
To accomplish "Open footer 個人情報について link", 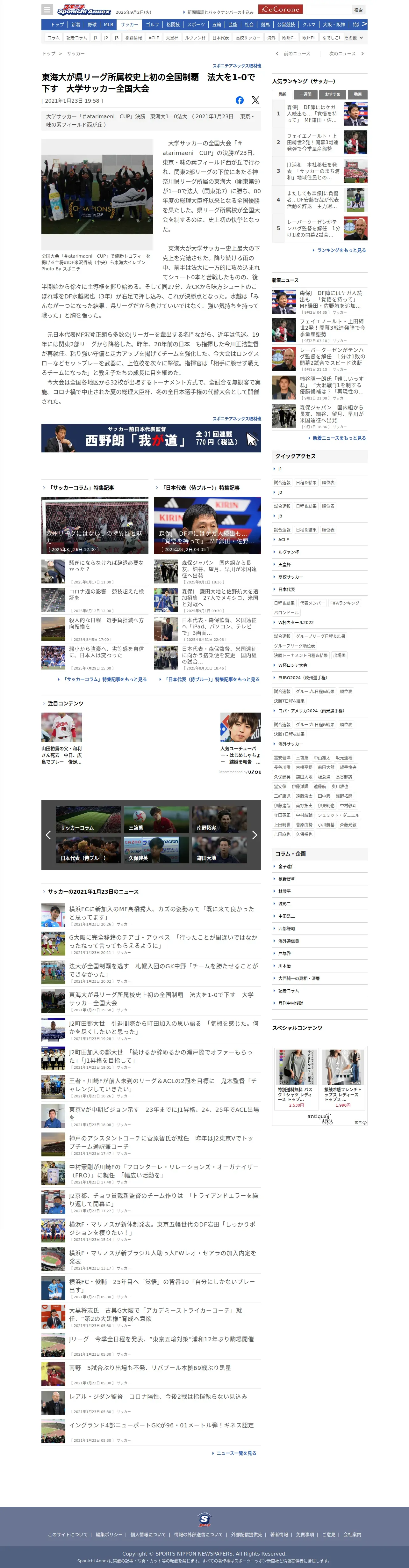I will click(148, 1535).
